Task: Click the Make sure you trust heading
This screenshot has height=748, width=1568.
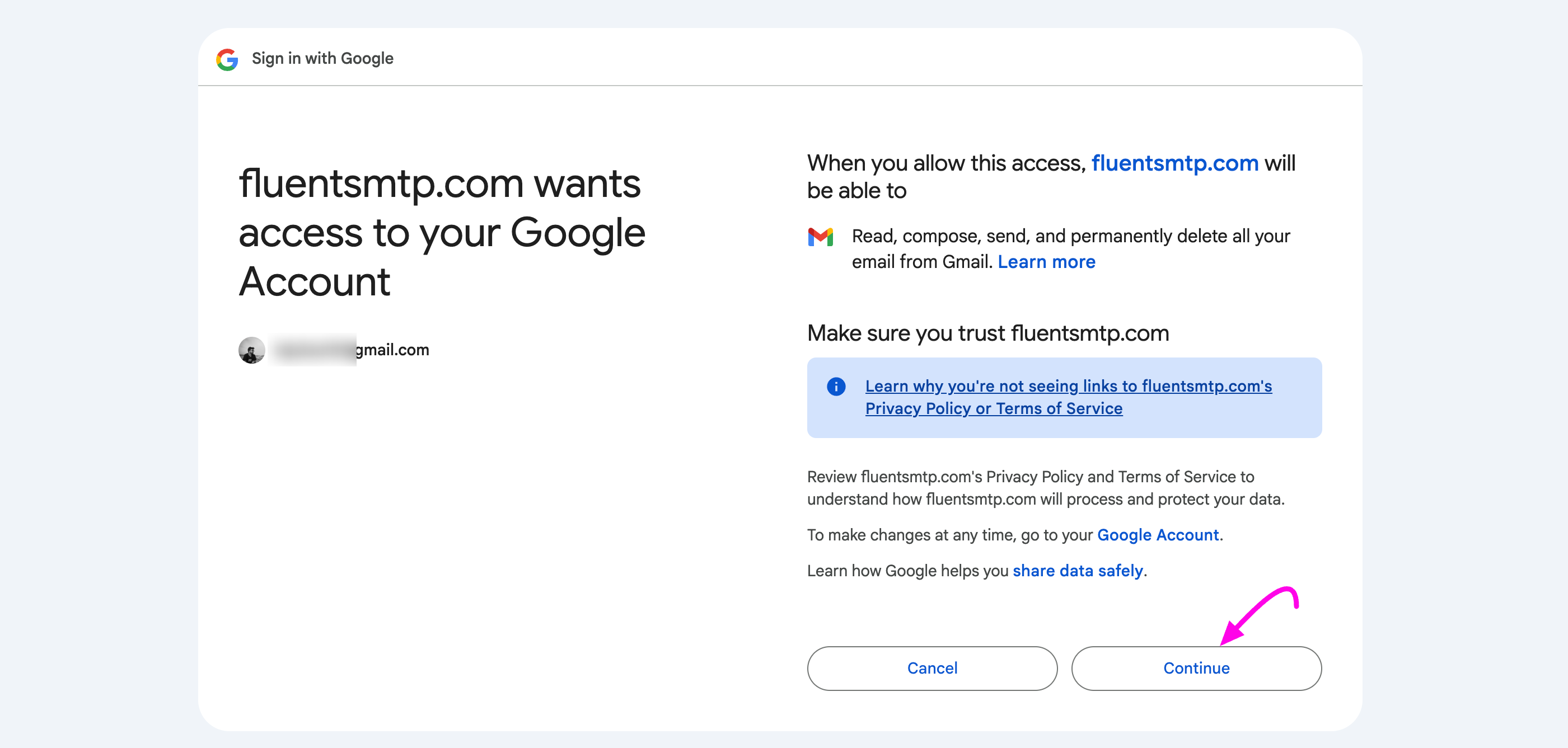Action: click(988, 333)
